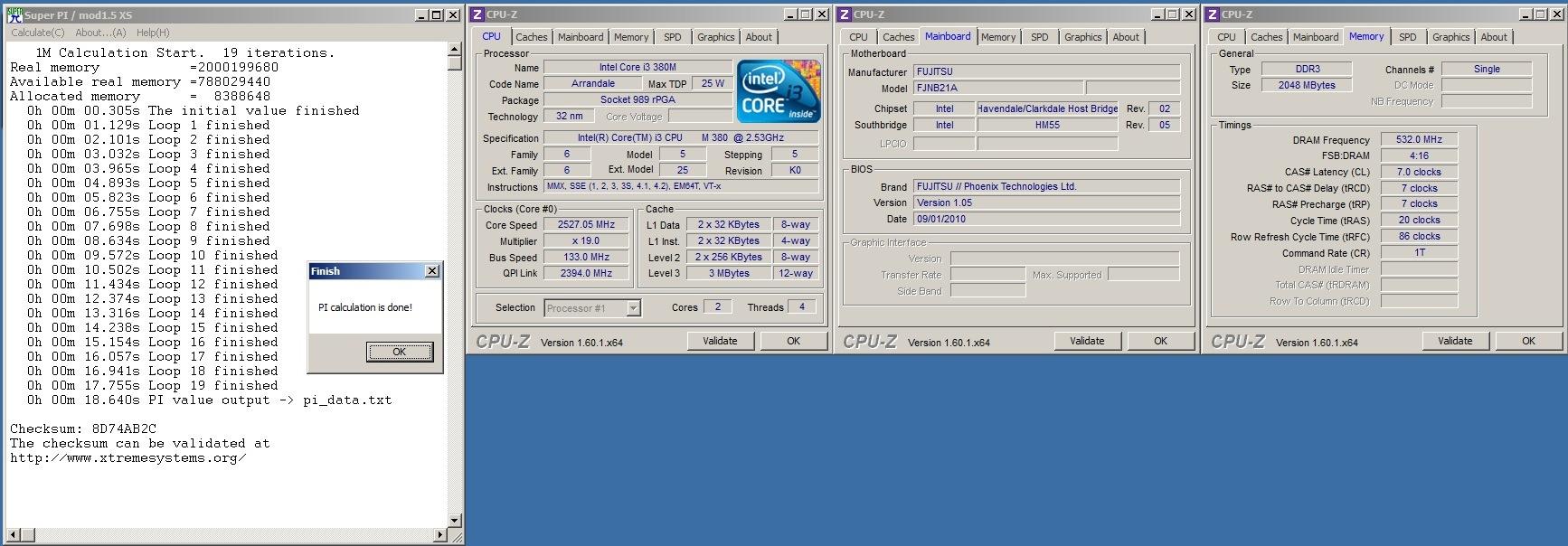1568x546 pixels.
Task: Click OK in the CPU tab window
Action: tap(793, 341)
